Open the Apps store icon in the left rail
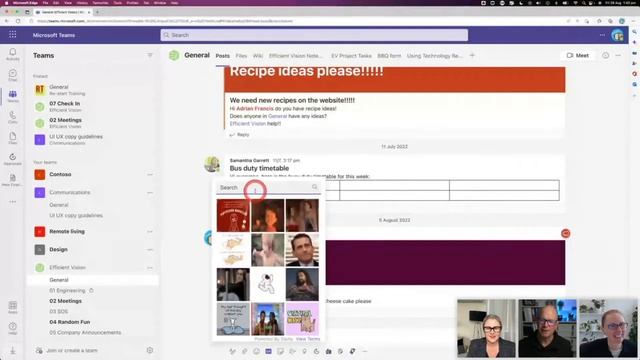640x360 pixels. coord(13,307)
